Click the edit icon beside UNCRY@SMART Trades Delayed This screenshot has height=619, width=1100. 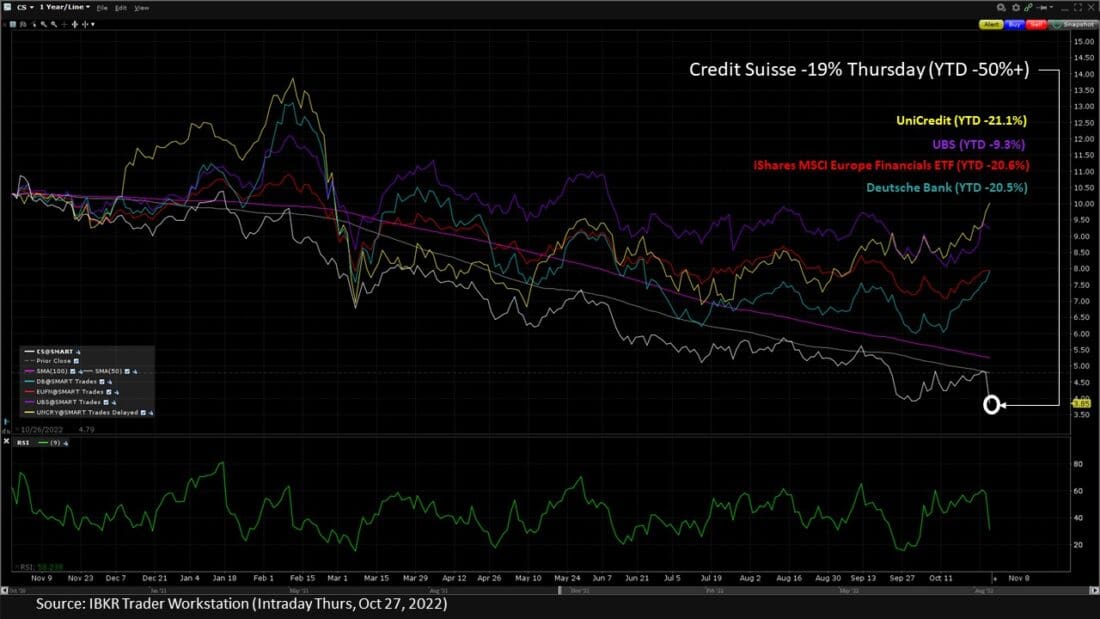[151, 413]
